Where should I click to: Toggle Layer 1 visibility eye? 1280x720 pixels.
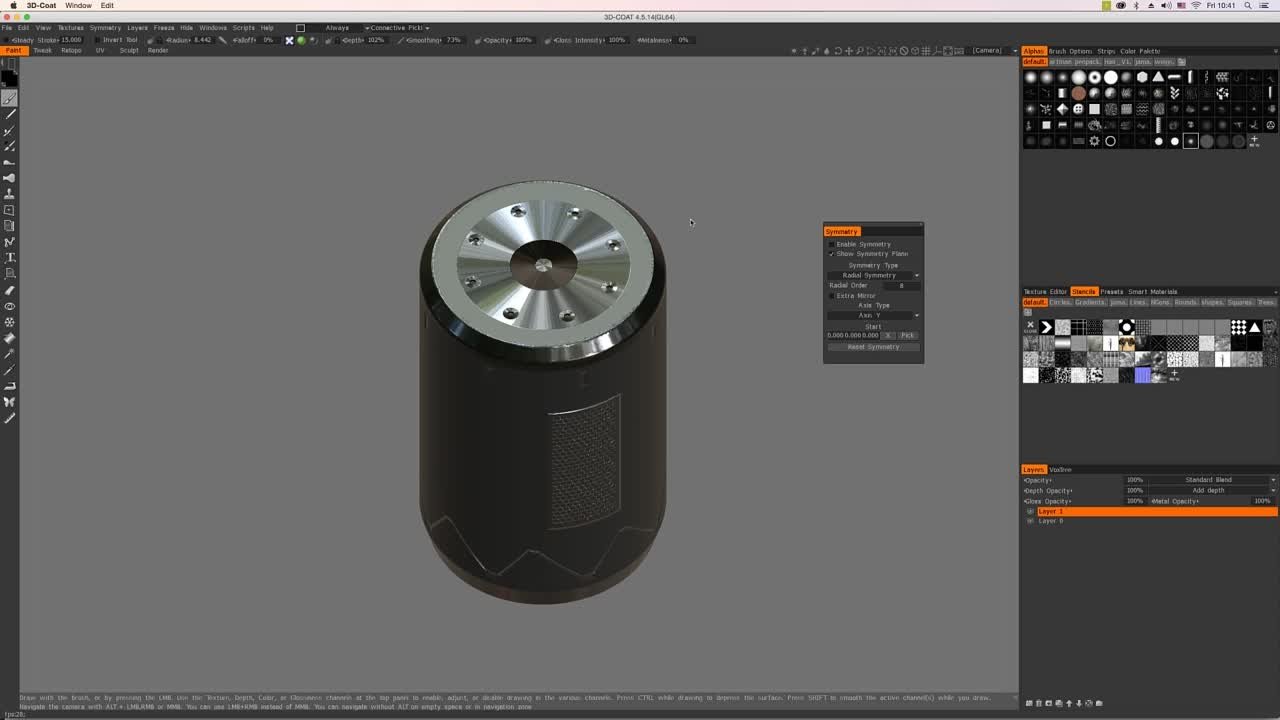[1030, 512]
